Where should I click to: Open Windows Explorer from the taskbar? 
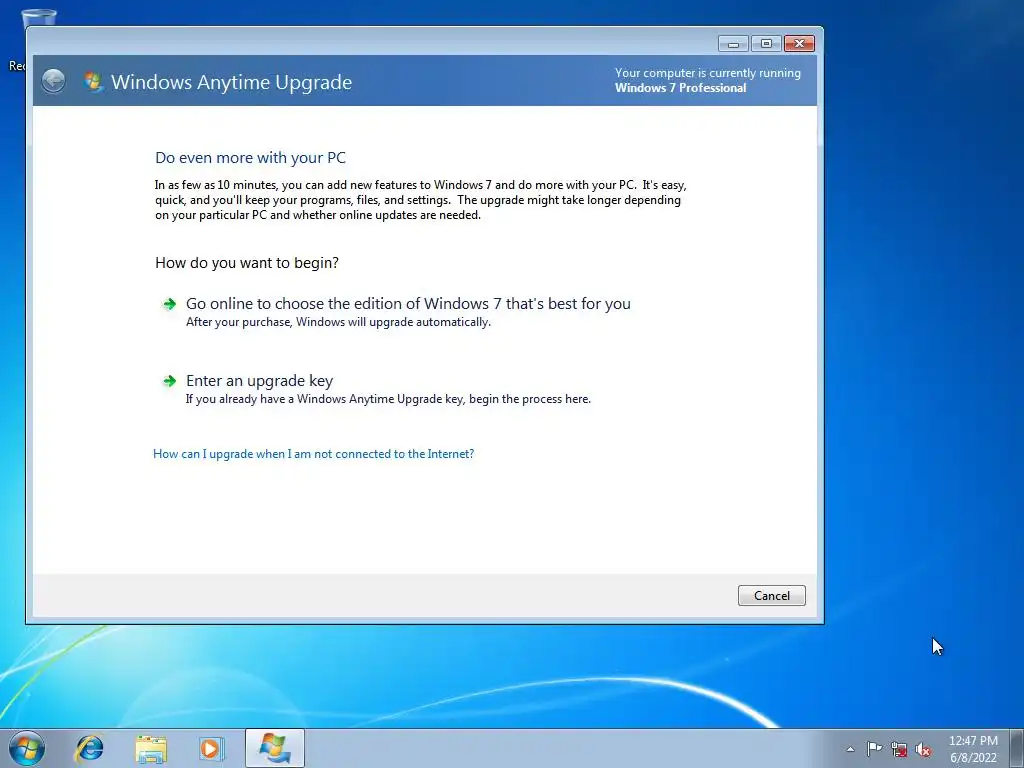(151, 749)
